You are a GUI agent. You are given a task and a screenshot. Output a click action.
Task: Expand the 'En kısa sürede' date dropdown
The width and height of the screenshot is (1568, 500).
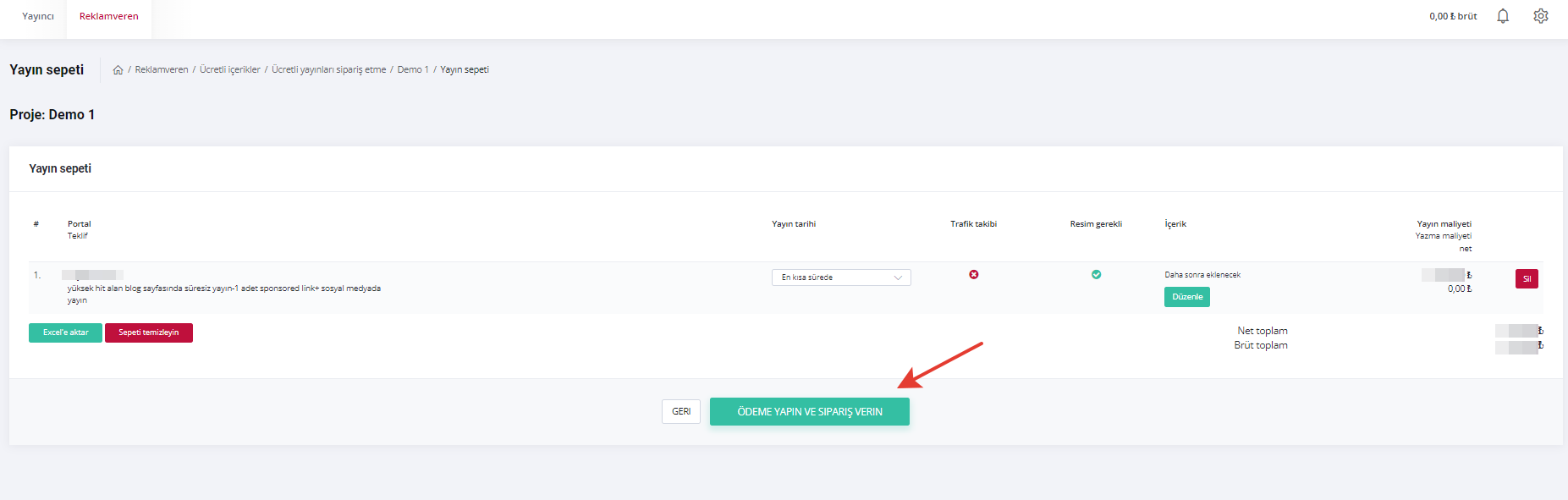click(x=840, y=277)
